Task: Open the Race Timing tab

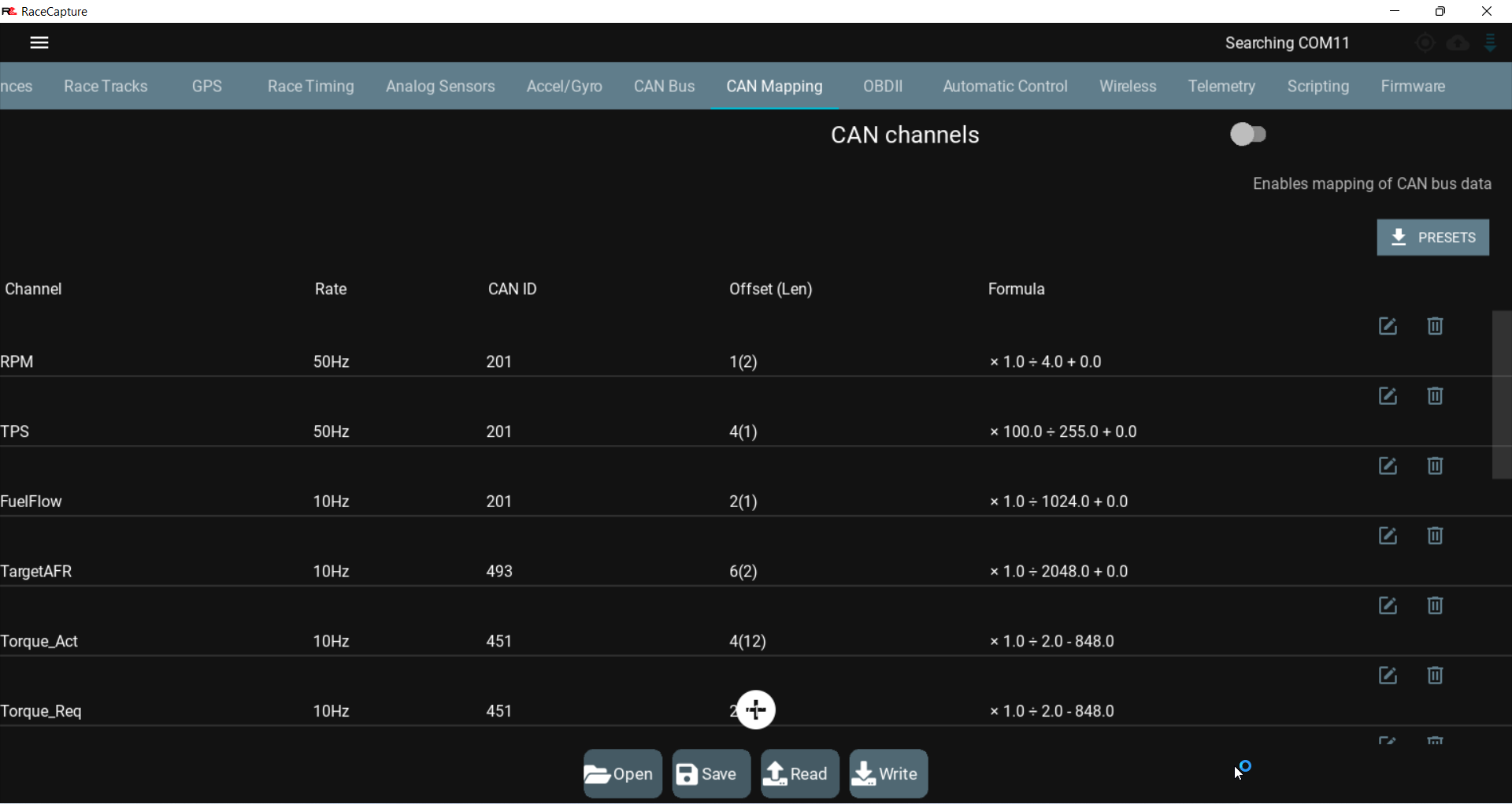Action: point(311,86)
